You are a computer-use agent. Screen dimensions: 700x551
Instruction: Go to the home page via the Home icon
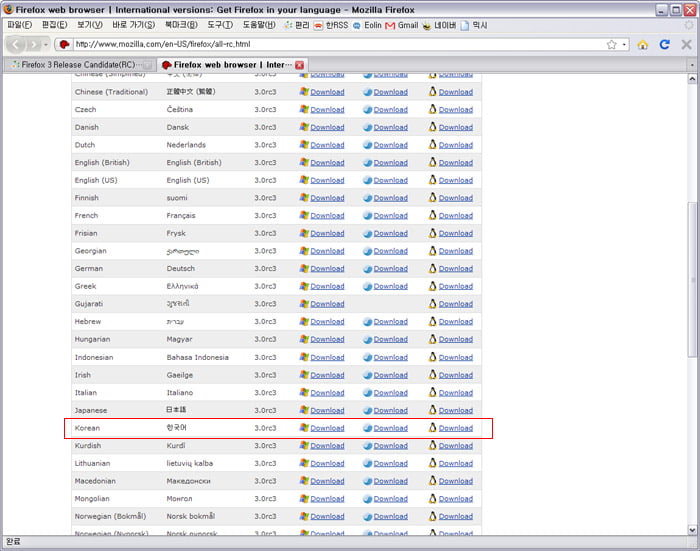click(x=642, y=44)
